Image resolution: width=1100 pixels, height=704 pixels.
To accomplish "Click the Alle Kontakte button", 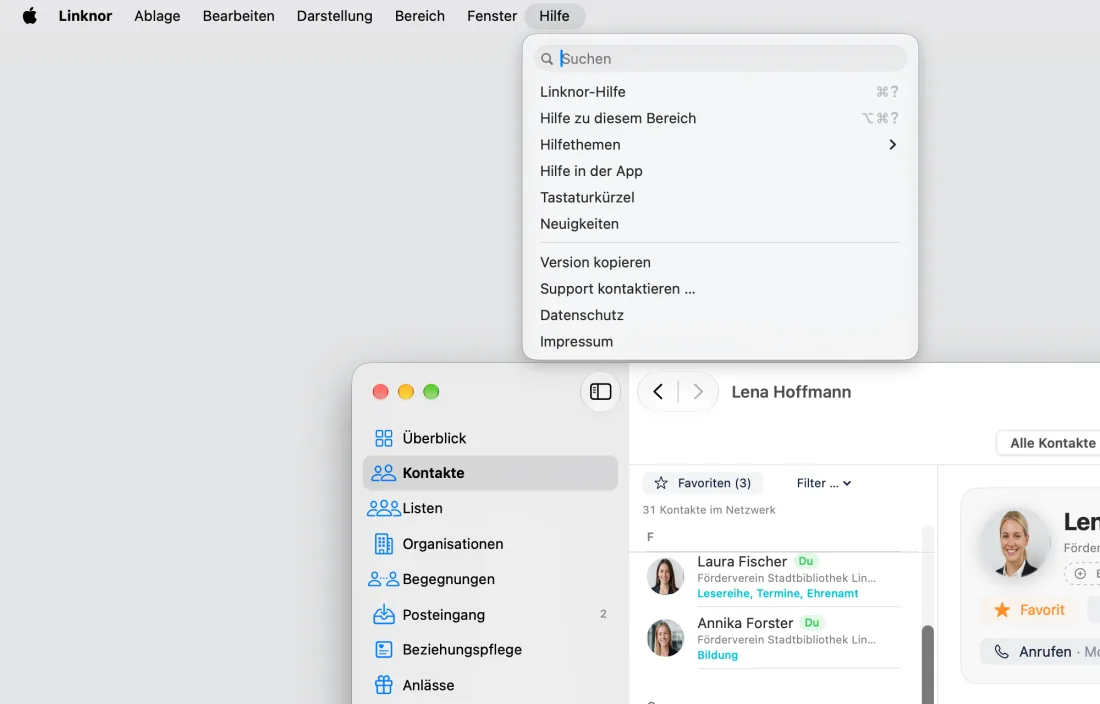I will 1050,443.
